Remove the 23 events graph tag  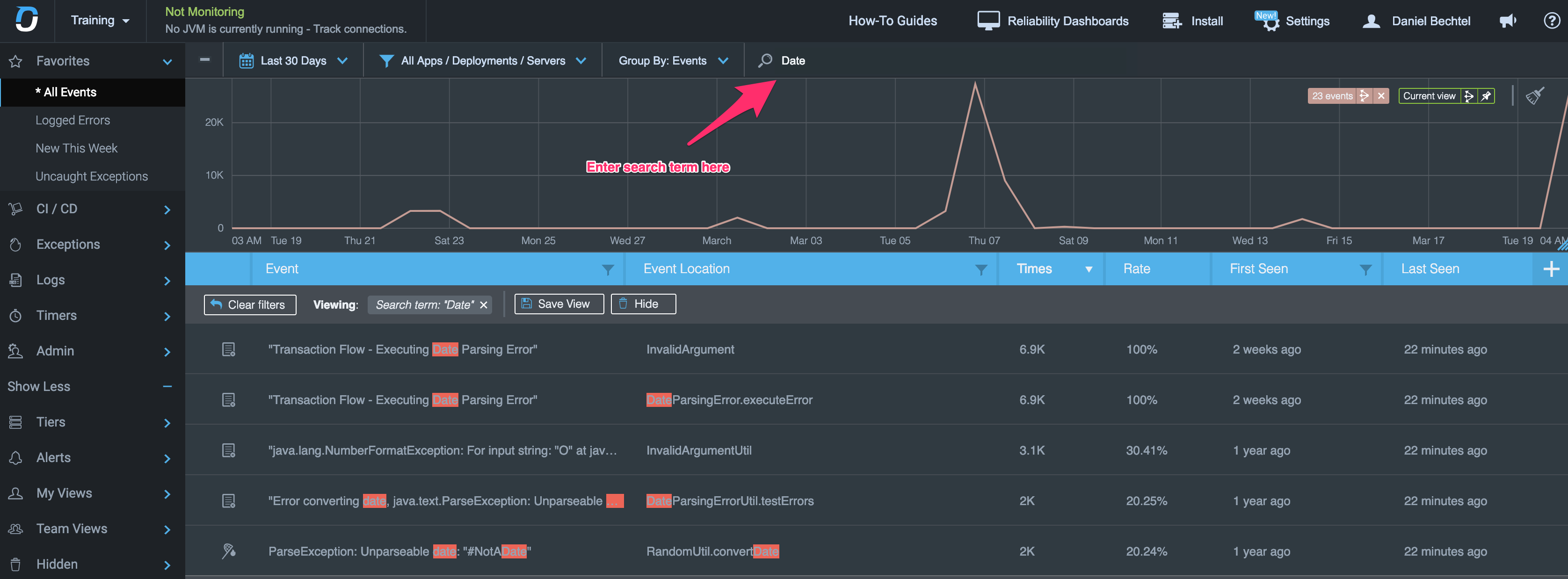[x=1381, y=96]
